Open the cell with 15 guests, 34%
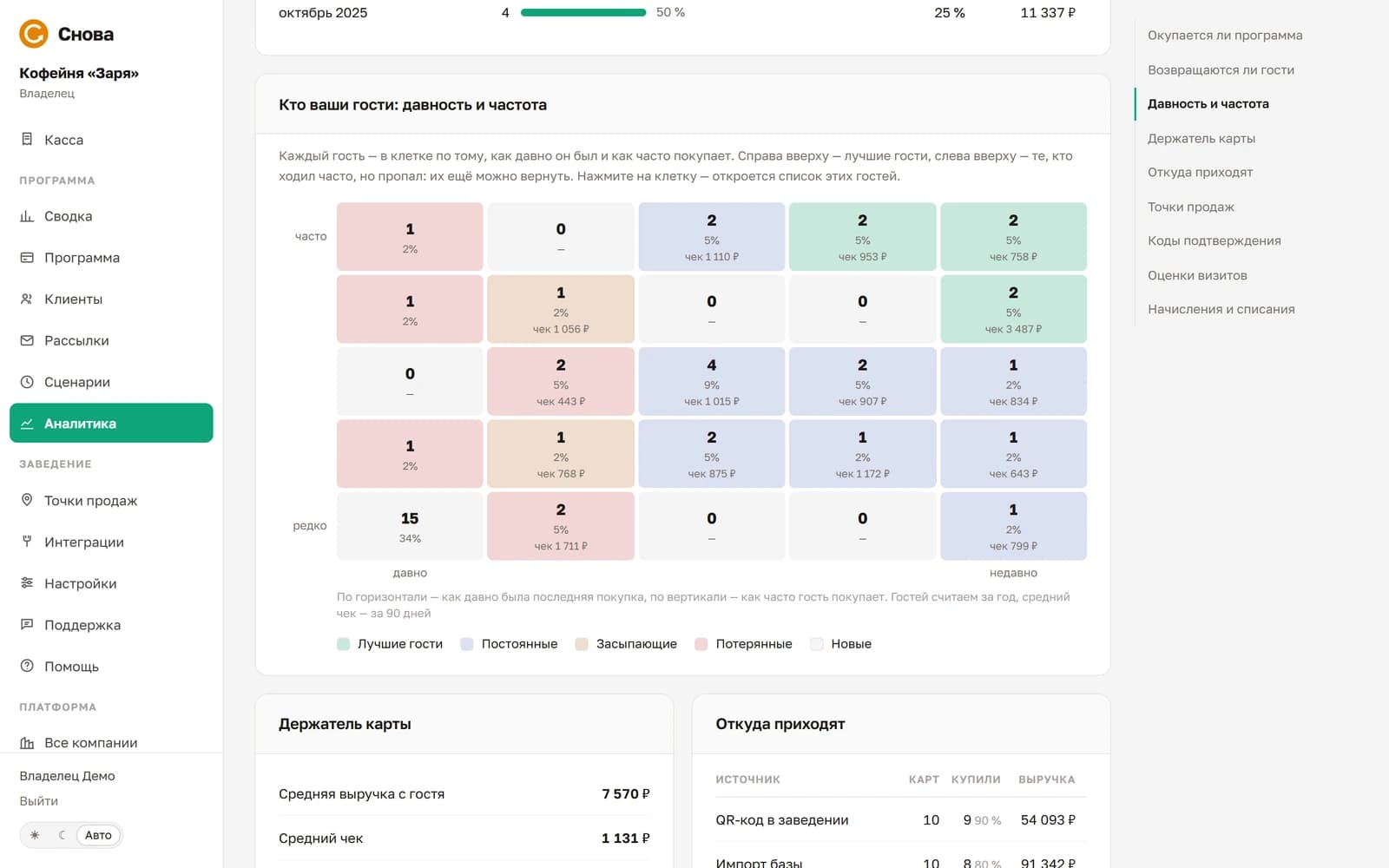 pos(410,526)
